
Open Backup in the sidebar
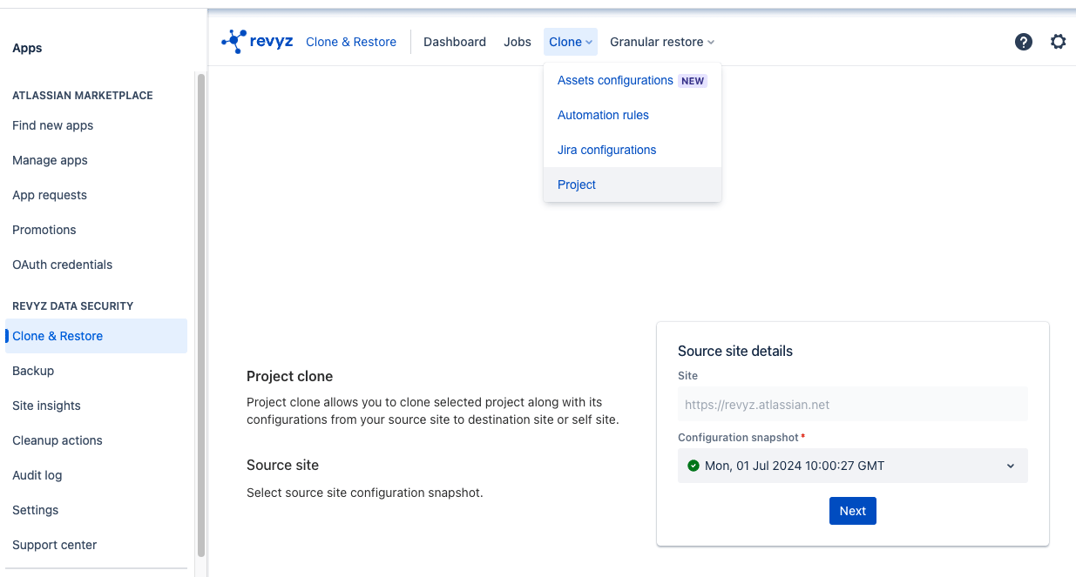pos(33,371)
